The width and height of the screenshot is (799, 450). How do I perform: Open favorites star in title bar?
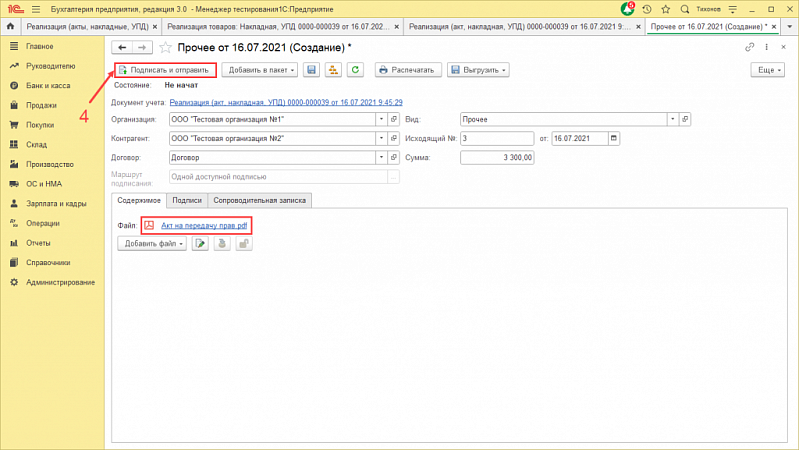click(x=665, y=9)
